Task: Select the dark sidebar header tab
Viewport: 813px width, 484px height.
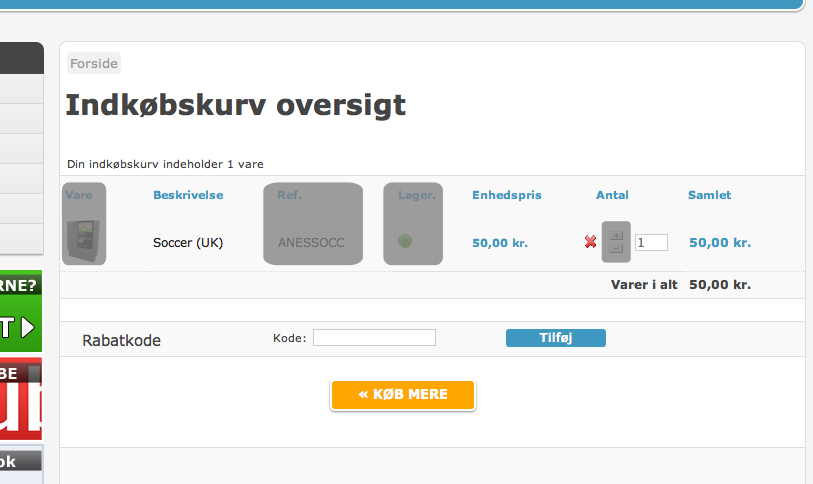Action: point(22,58)
